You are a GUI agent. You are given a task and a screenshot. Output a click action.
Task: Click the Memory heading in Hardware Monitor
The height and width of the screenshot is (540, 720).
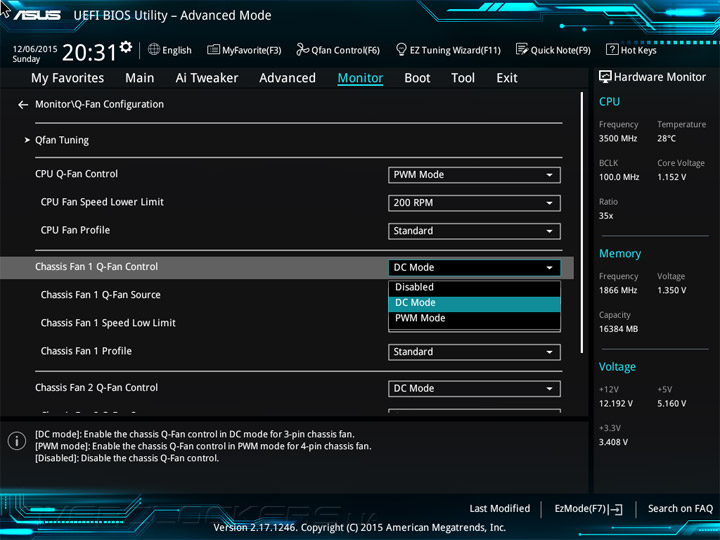coord(620,254)
